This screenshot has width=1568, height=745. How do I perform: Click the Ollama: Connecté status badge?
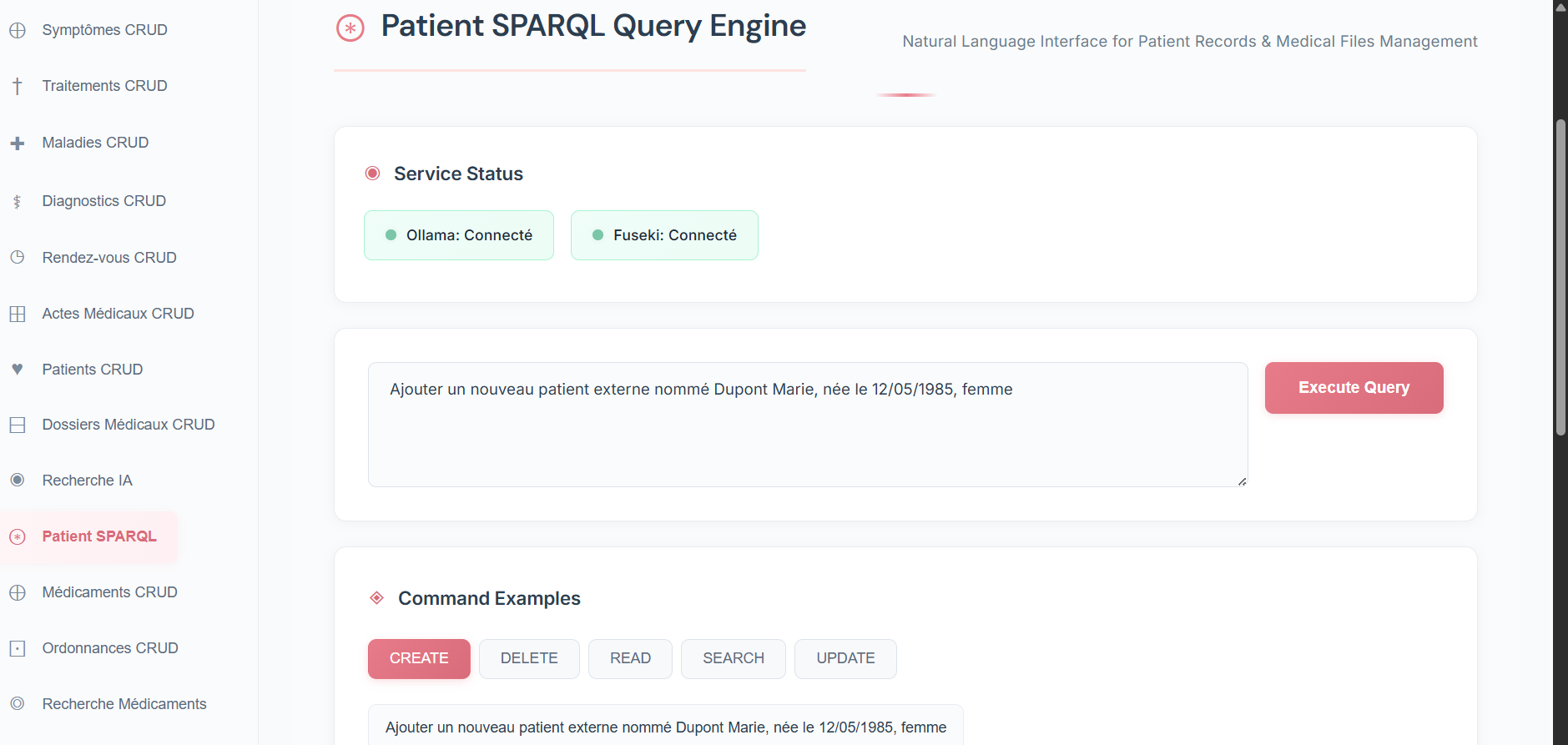point(459,235)
